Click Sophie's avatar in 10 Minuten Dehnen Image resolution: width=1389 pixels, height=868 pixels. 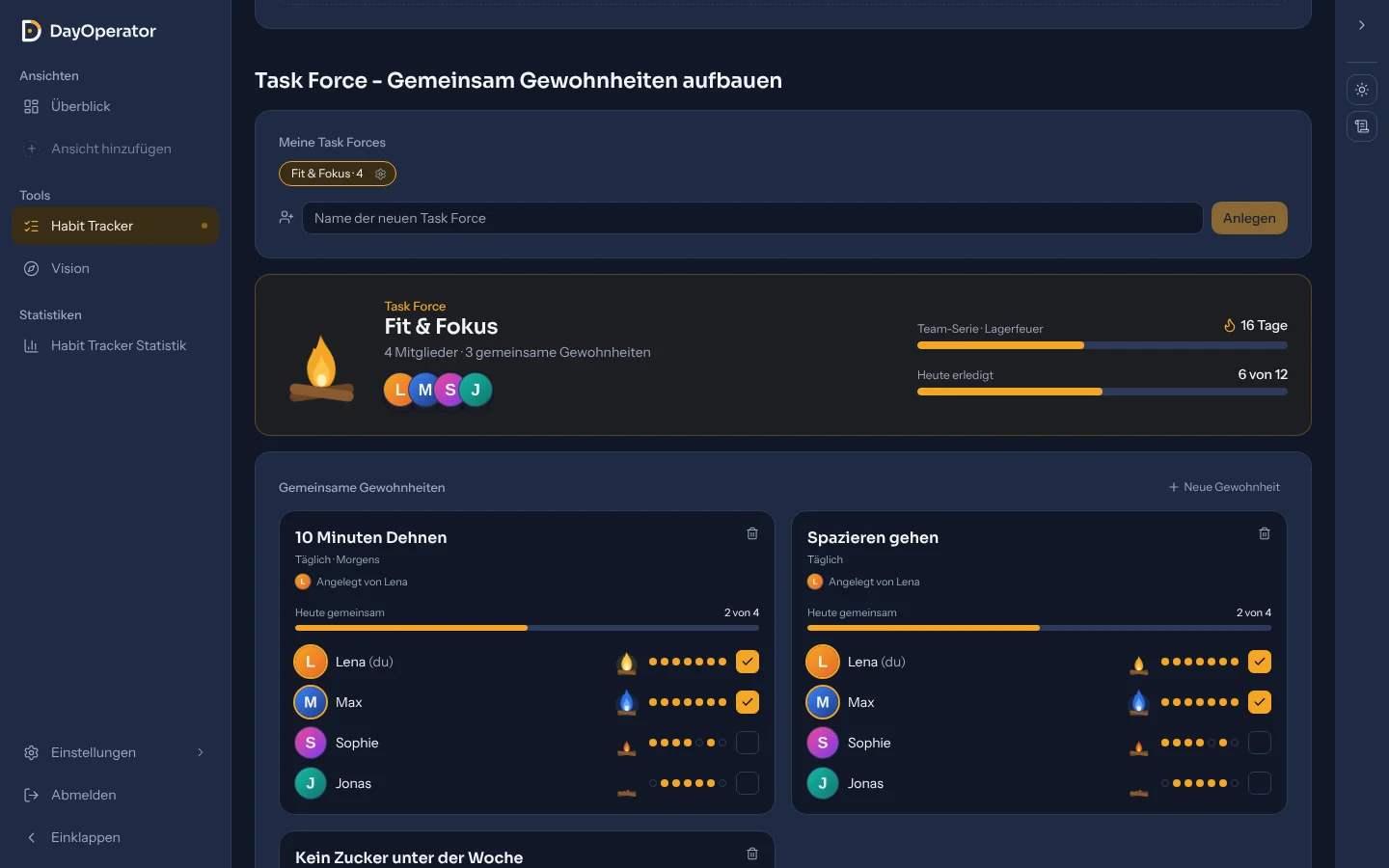pos(311,743)
